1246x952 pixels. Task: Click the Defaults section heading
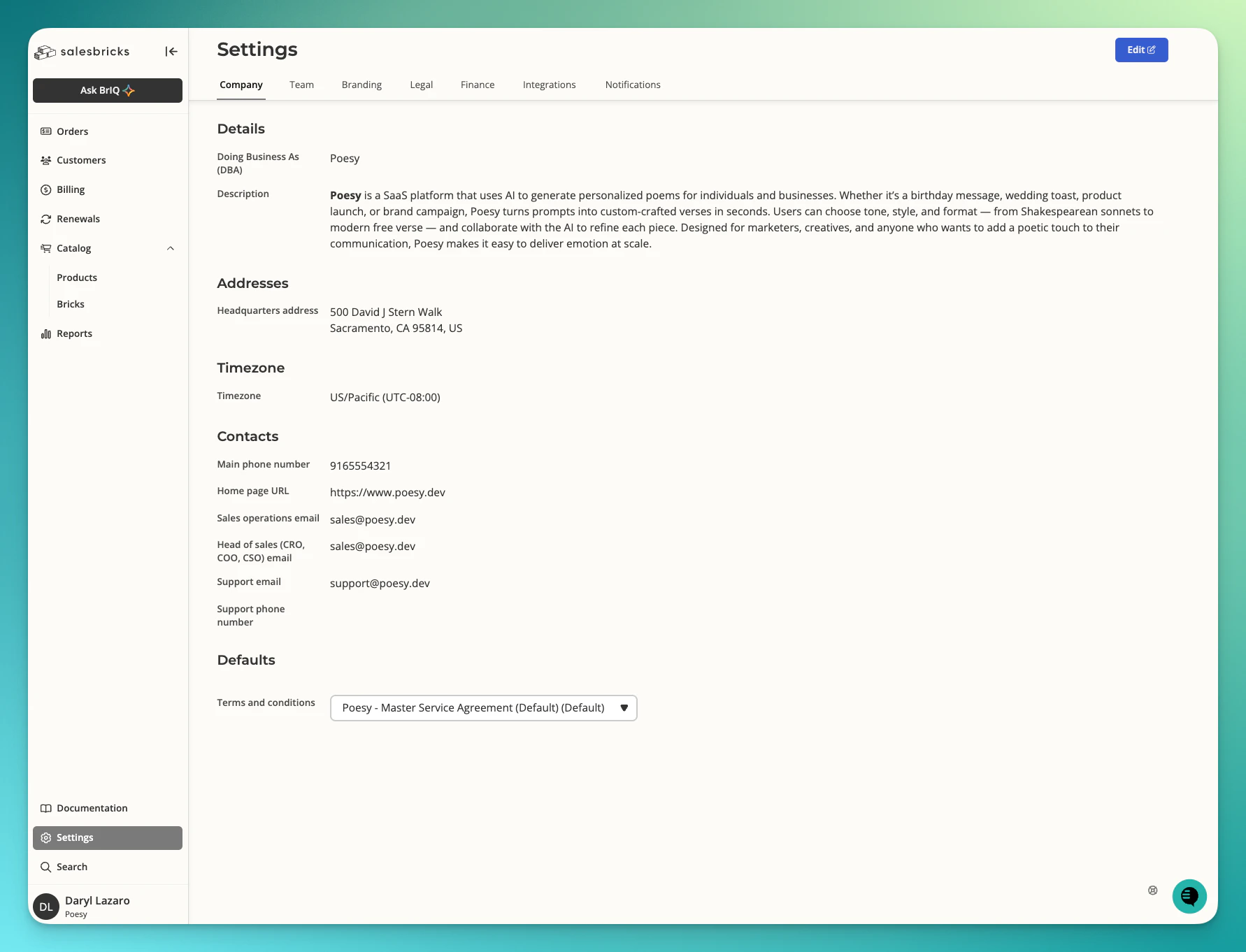tap(246, 661)
